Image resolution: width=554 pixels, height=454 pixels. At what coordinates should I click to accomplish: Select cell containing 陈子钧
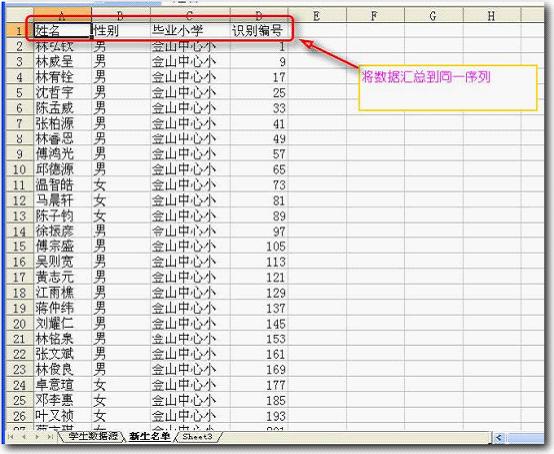click(62, 216)
